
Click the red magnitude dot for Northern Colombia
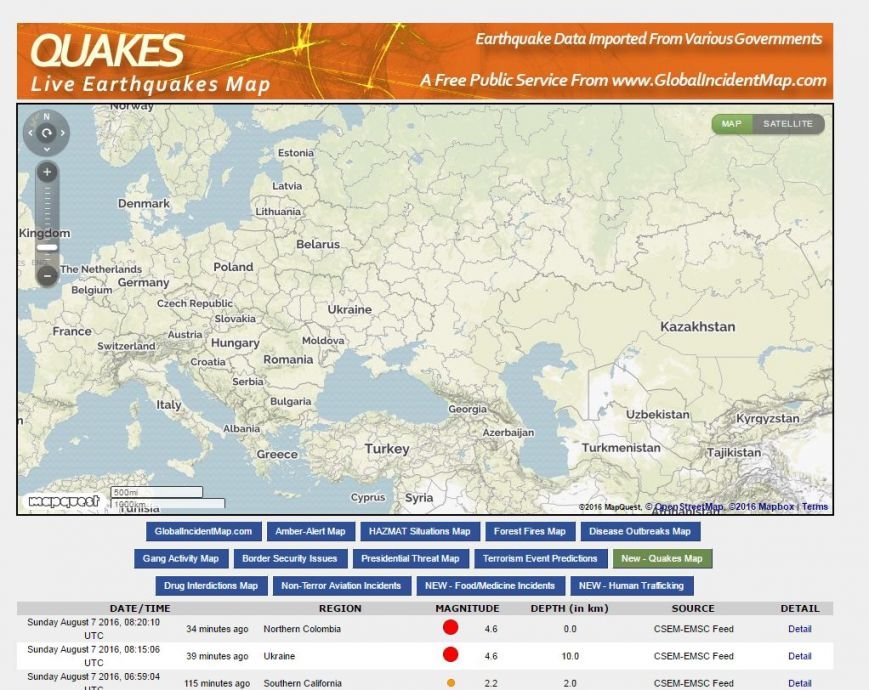[451, 627]
